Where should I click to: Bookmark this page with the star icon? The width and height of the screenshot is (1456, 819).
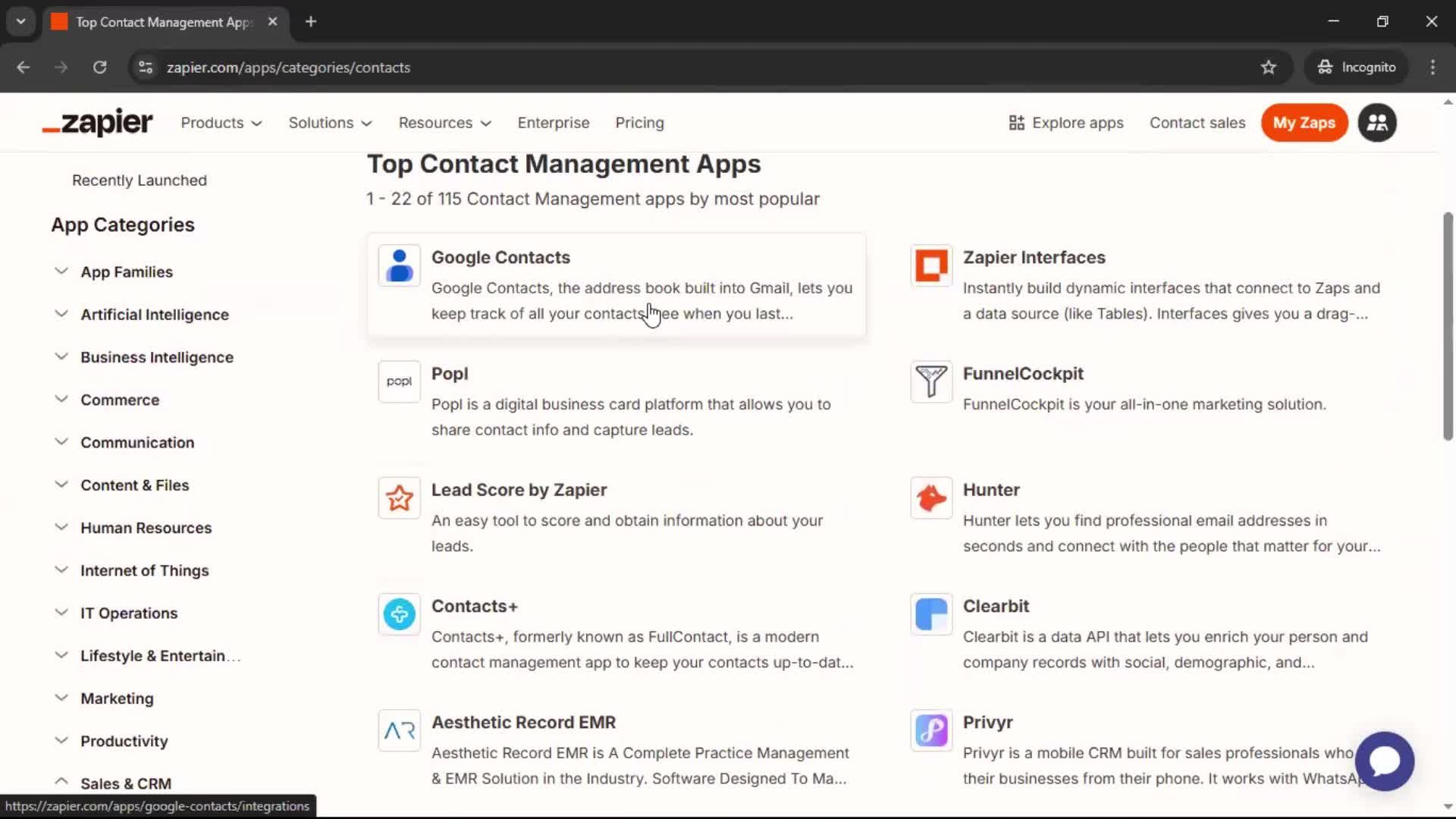1268,67
